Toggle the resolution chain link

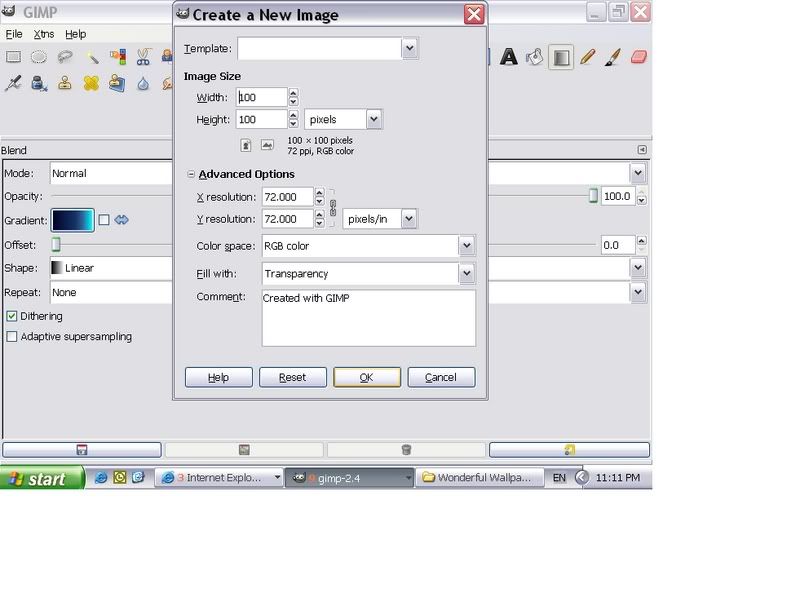coord(333,208)
